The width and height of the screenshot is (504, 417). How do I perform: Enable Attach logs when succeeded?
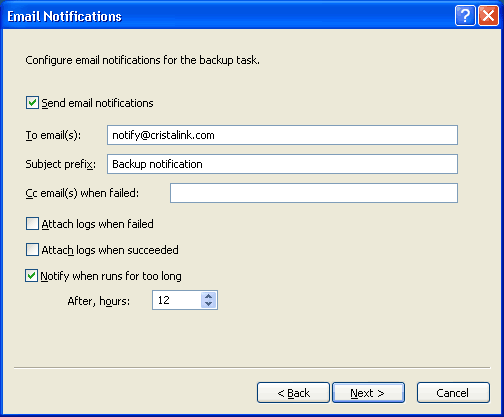coord(32,250)
